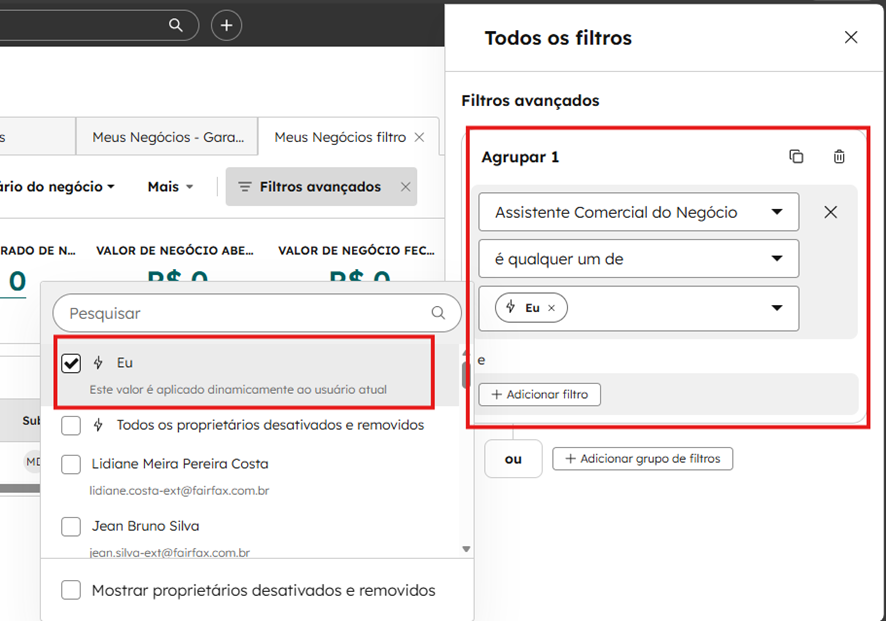Viewport: 886px width, 621px height.
Task: Uncheck the Eu checkbox
Action: pos(71,363)
